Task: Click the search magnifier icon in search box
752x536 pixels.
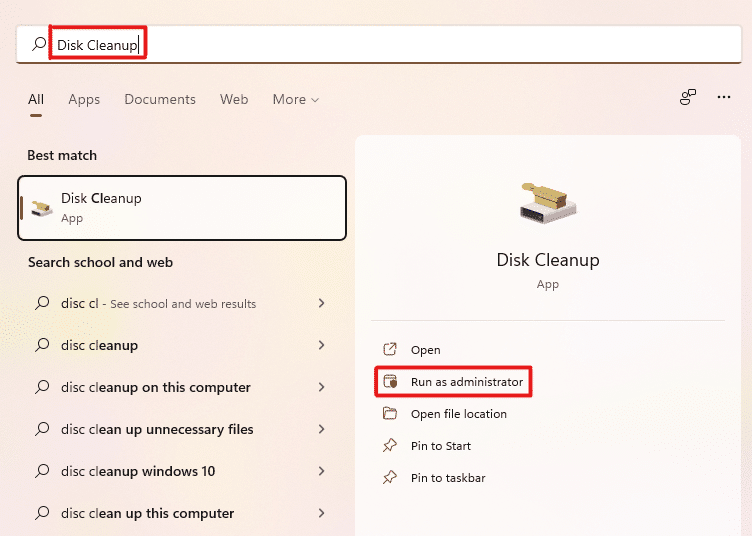Action: click(x=39, y=44)
